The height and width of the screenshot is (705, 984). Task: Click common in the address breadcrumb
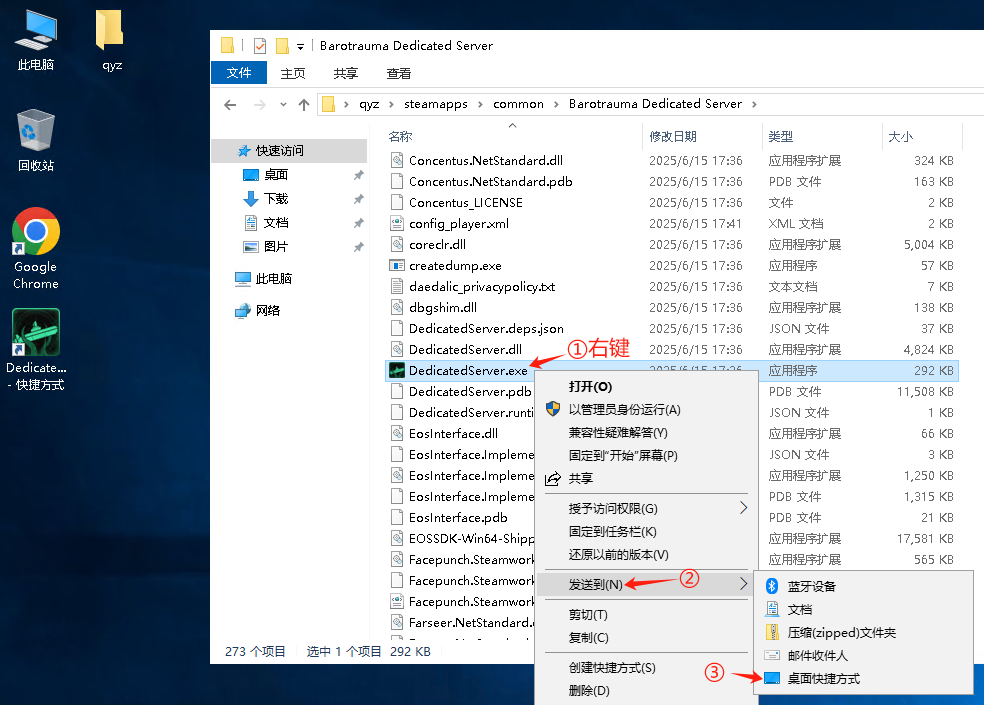(x=518, y=104)
